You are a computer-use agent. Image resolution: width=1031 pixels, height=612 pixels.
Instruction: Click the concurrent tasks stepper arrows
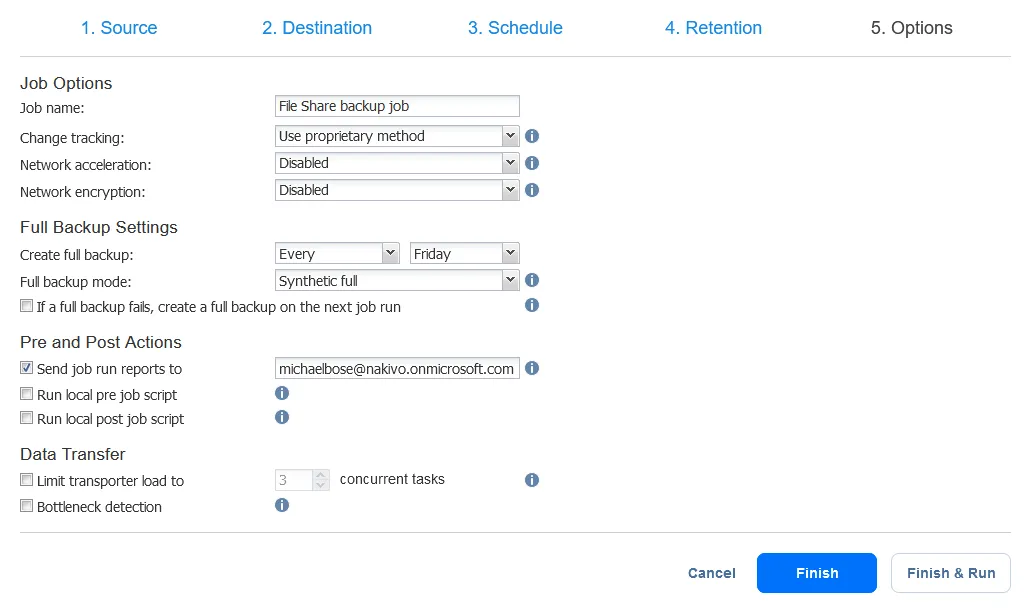[320, 481]
